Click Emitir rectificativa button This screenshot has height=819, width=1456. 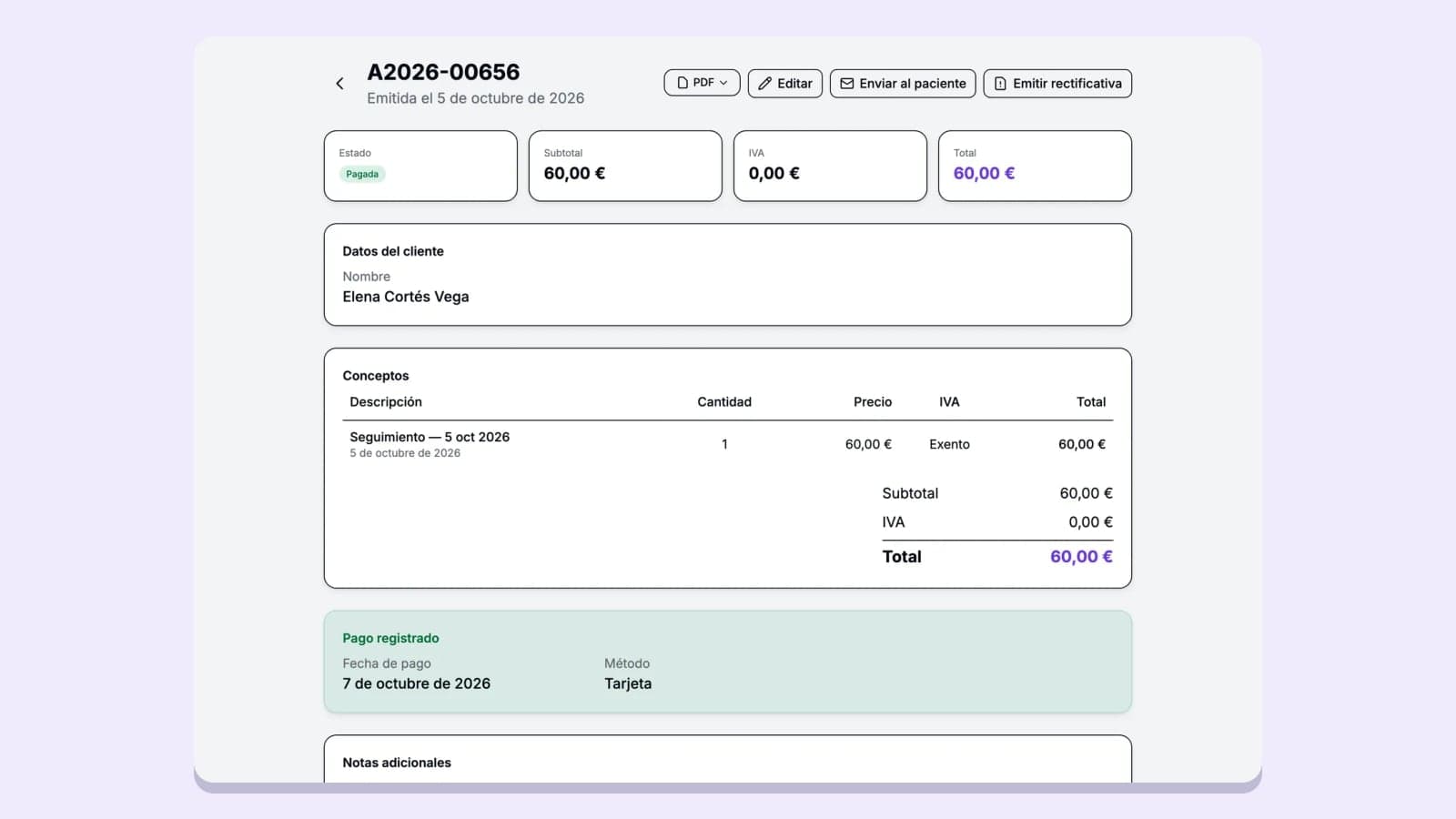pyautogui.click(x=1057, y=84)
